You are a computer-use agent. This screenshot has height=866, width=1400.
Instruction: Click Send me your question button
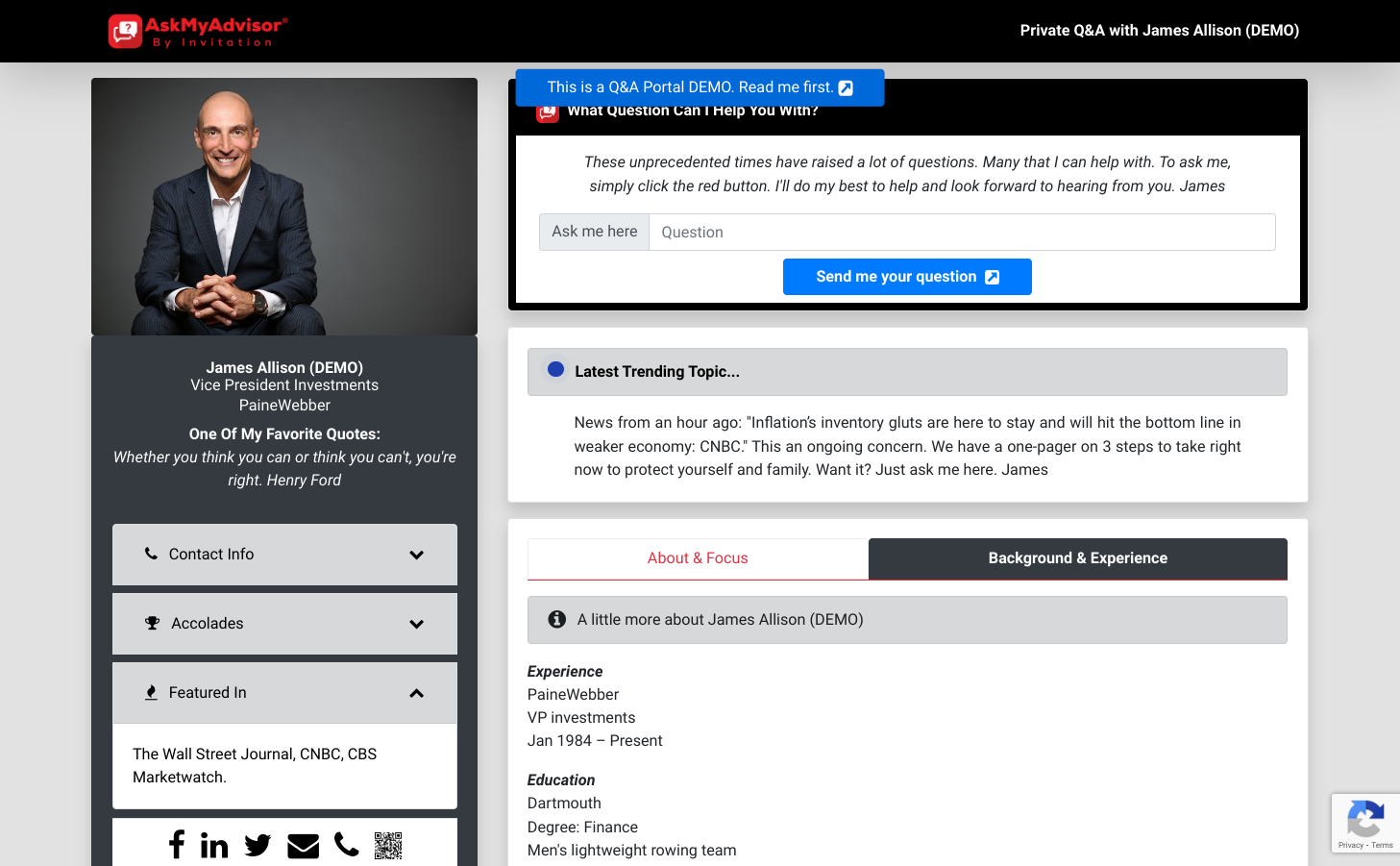[907, 277]
